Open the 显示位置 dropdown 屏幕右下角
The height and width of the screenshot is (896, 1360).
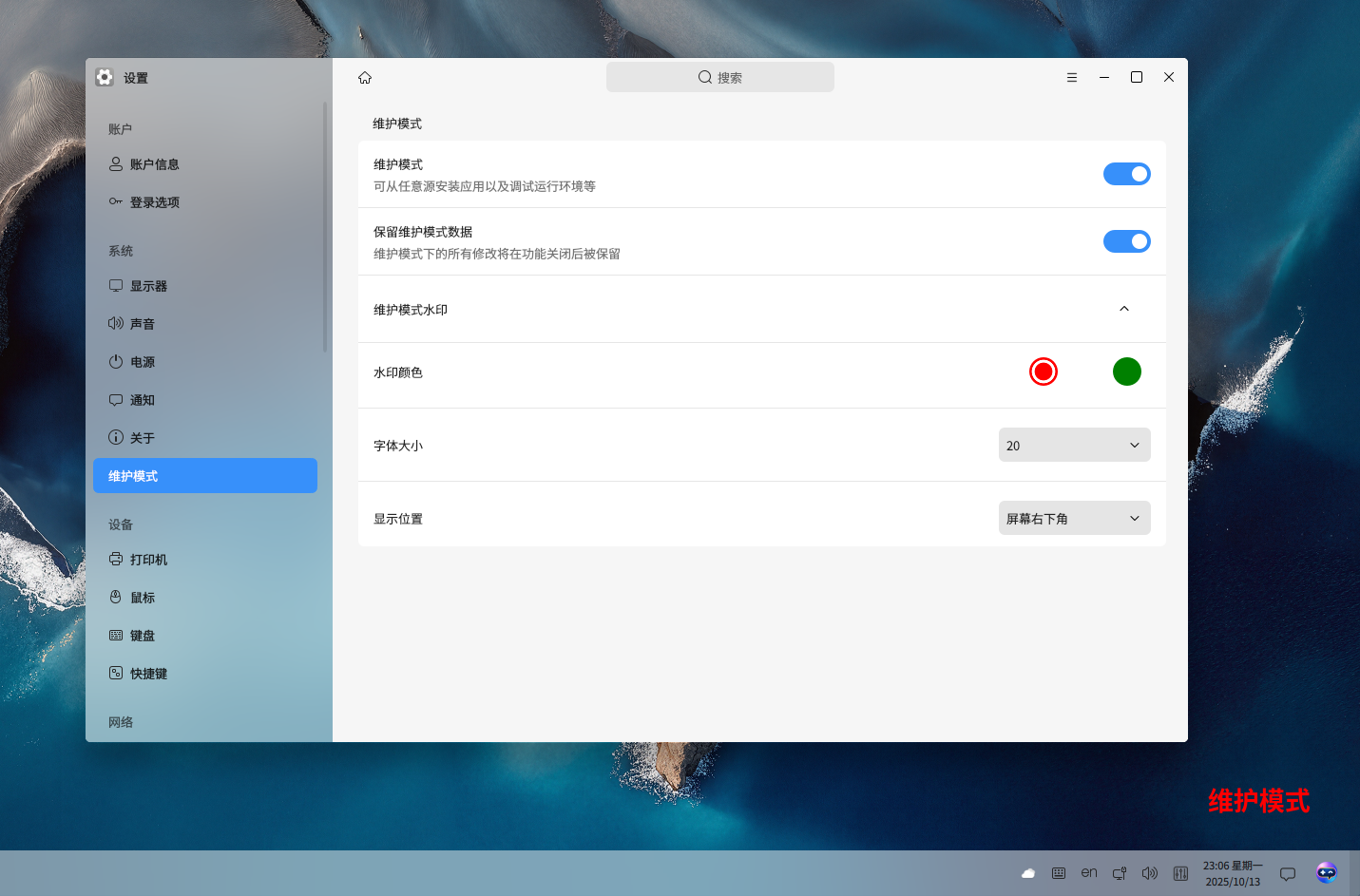click(x=1075, y=518)
